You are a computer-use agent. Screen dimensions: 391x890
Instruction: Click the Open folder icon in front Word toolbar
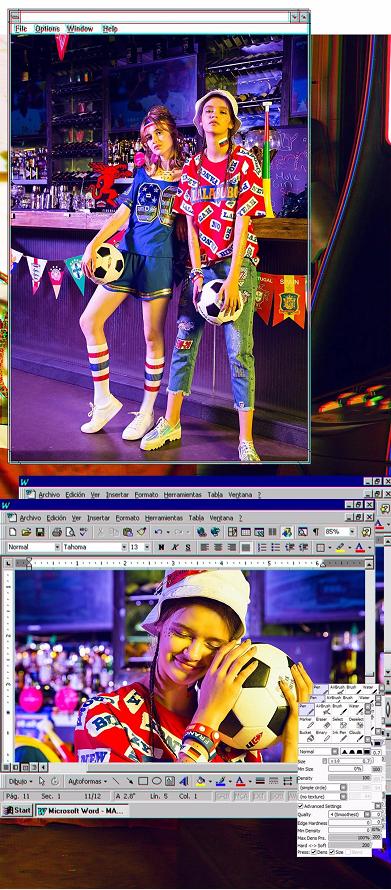click(x=26, y=532)
